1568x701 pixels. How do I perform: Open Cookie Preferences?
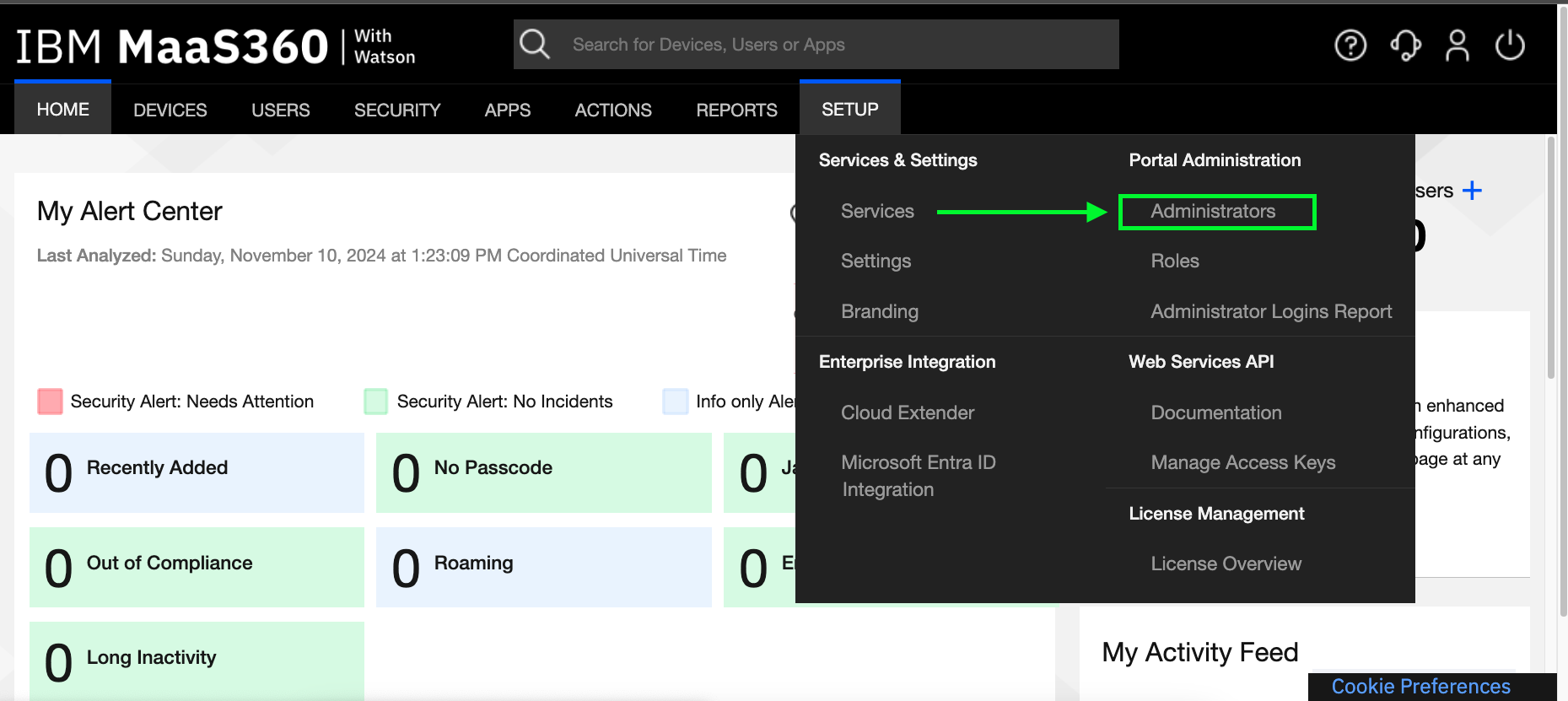pyautogui.click(x=1421, y=687)
